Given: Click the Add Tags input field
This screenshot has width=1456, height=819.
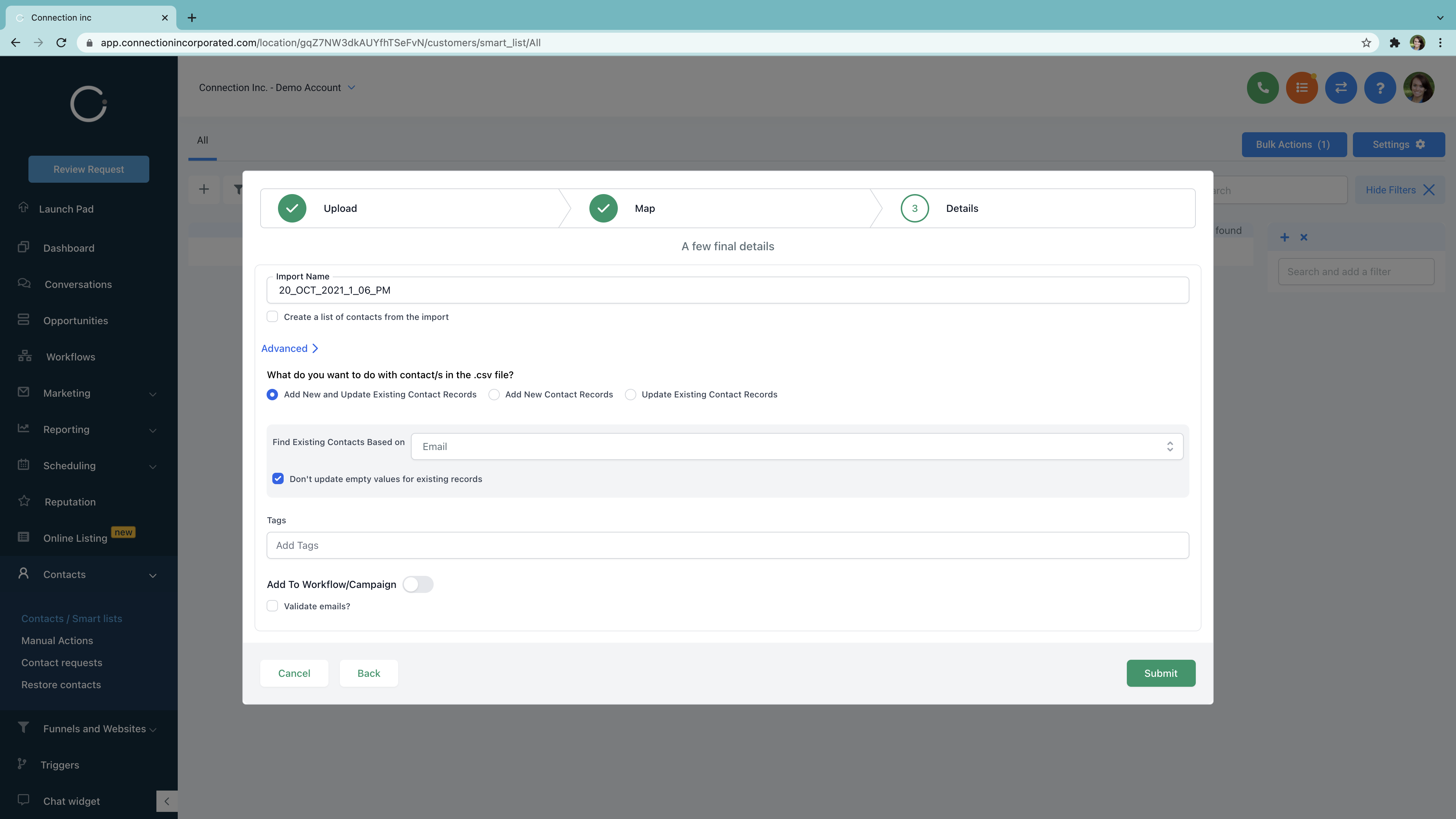Looking at the screenshot, I should pyautogui.click(x=727, y=545).
